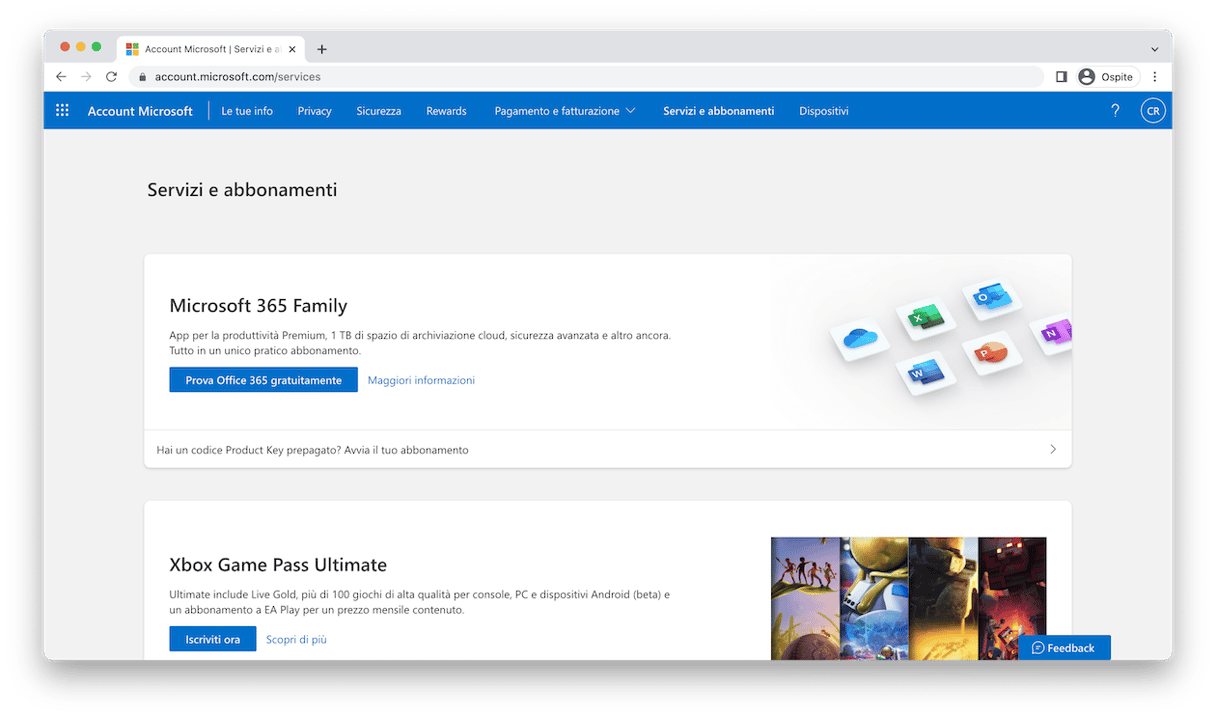Toggle the browser side panel icon
This screenshot has width=1216, height=718.
click(x=1061, y=77)
